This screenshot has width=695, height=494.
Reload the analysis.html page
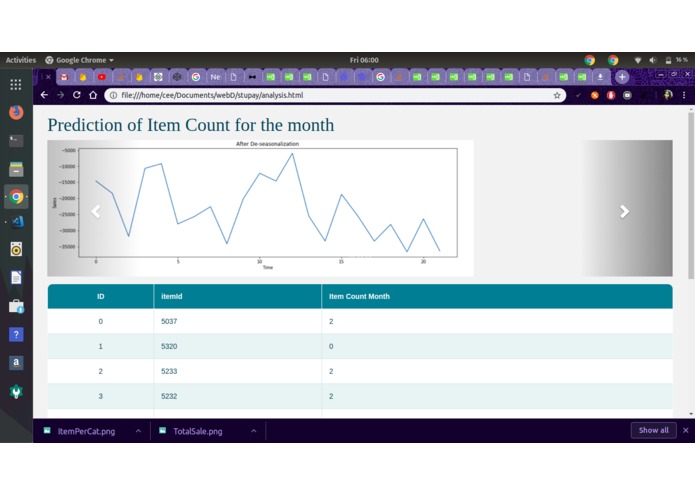point(77,95)
